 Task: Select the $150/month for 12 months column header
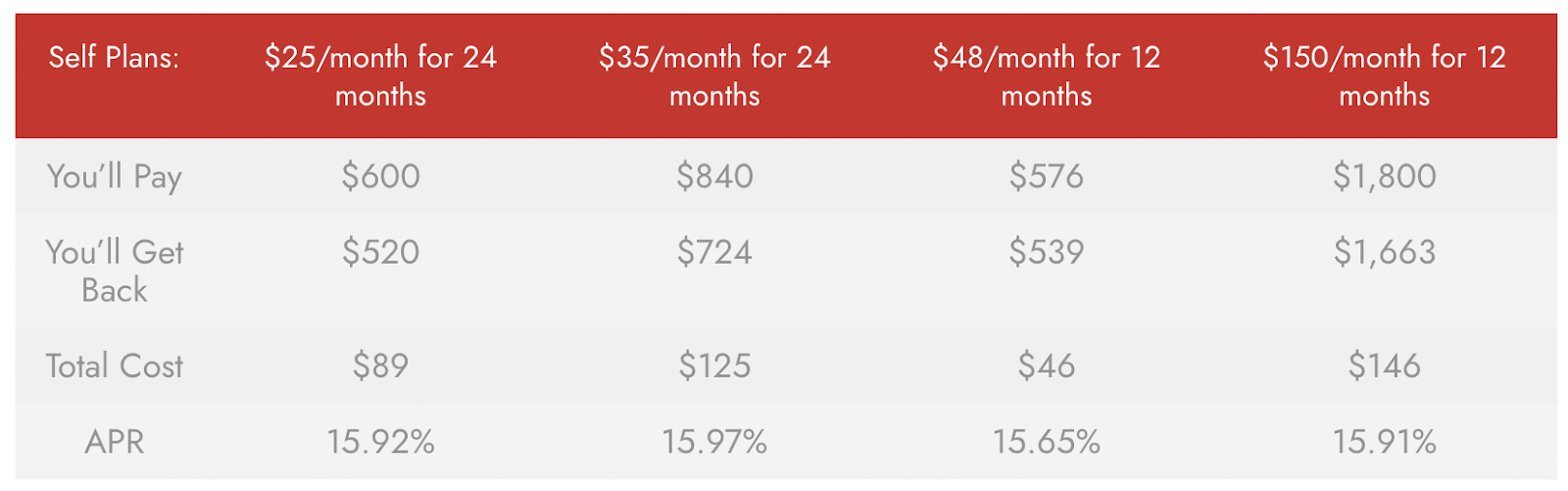point(1384,75)
